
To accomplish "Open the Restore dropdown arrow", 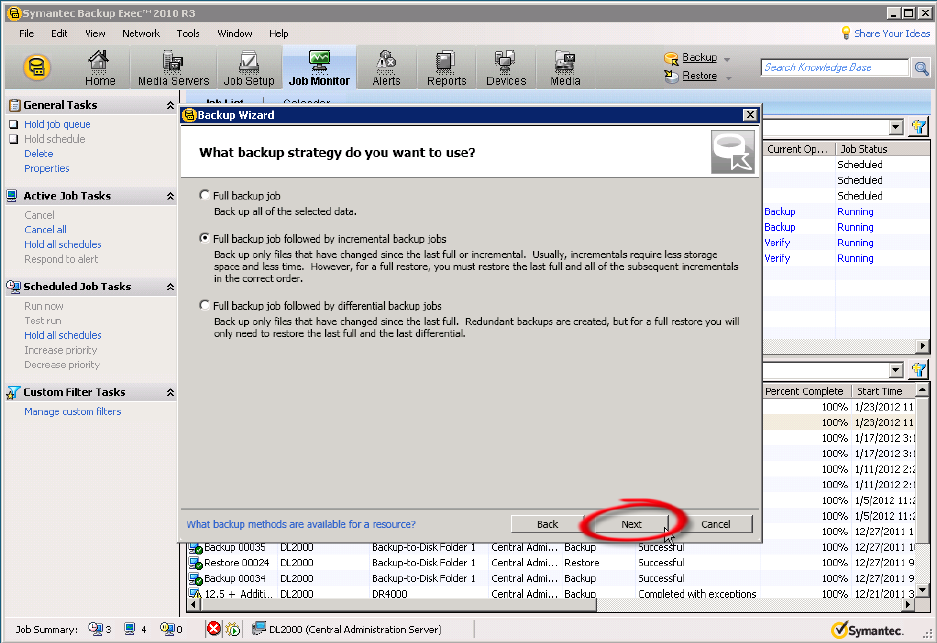I will click(x=728, y=78).
